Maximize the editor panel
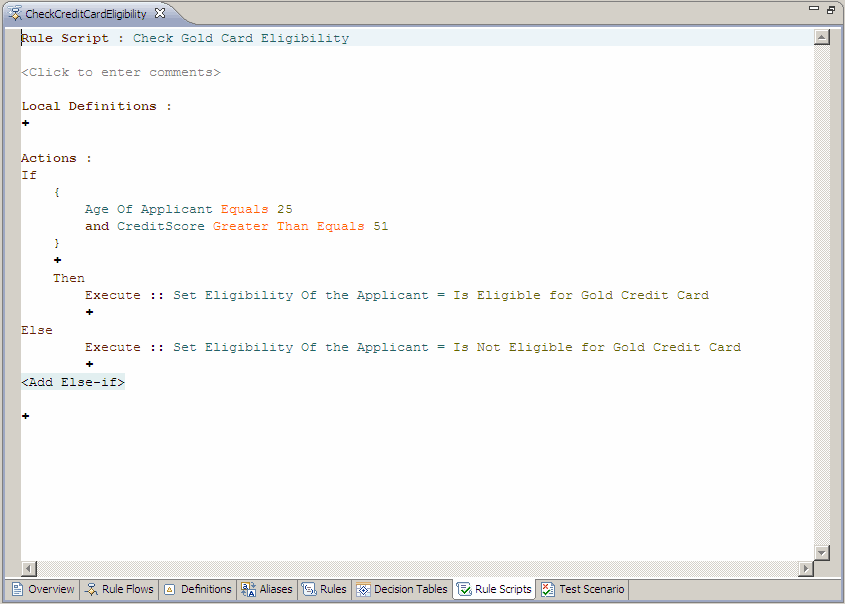845x604 pixels. click(831, 10)
